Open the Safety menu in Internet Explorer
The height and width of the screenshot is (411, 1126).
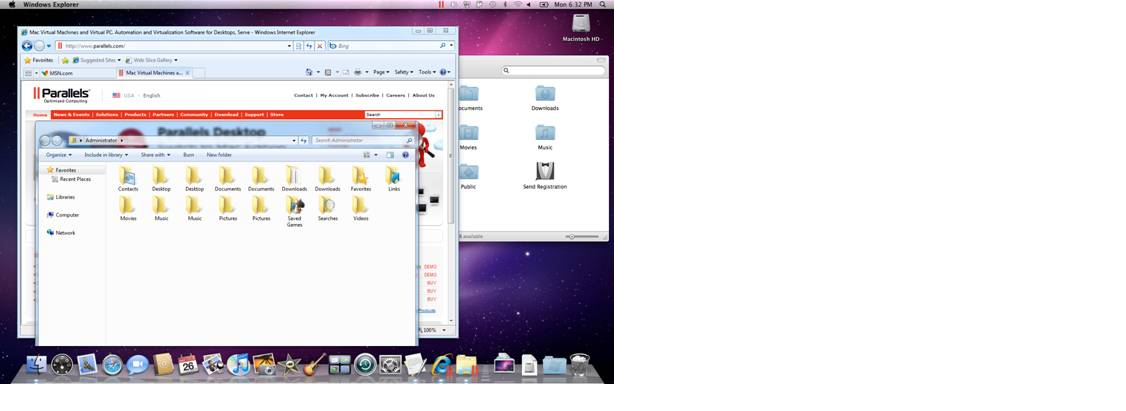pos(404,72)
